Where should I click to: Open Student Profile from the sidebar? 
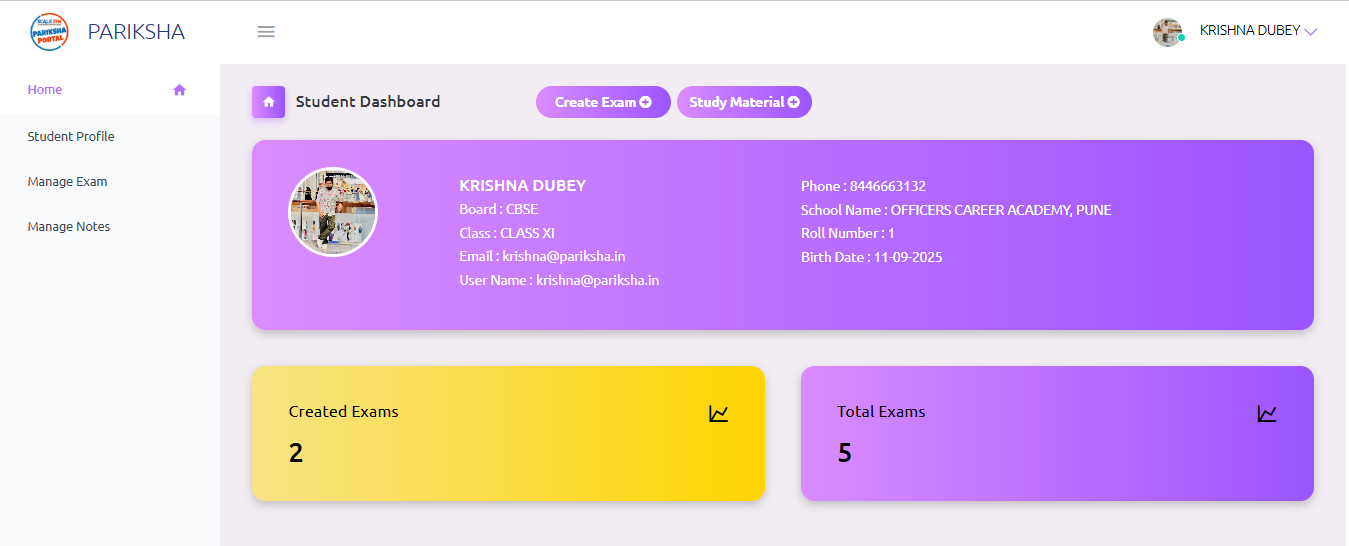click(x=71, y=136)
